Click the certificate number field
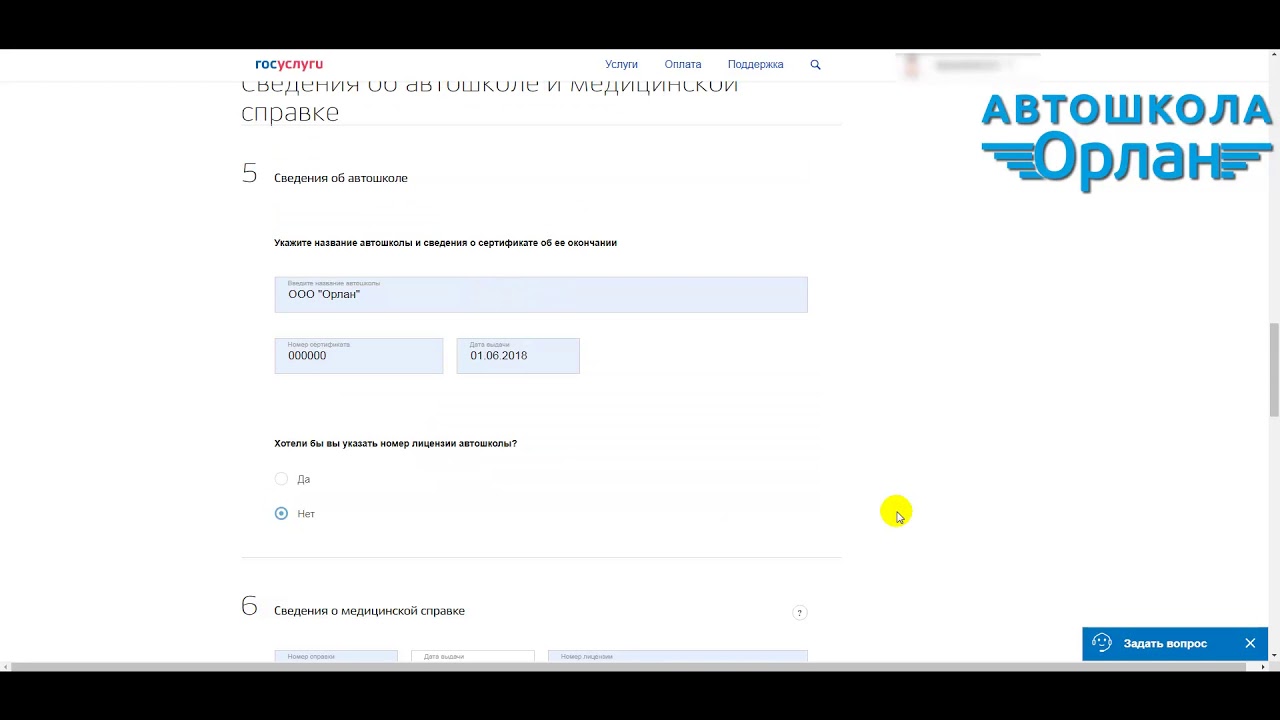 pyautogui.click(x=359, y=356)
